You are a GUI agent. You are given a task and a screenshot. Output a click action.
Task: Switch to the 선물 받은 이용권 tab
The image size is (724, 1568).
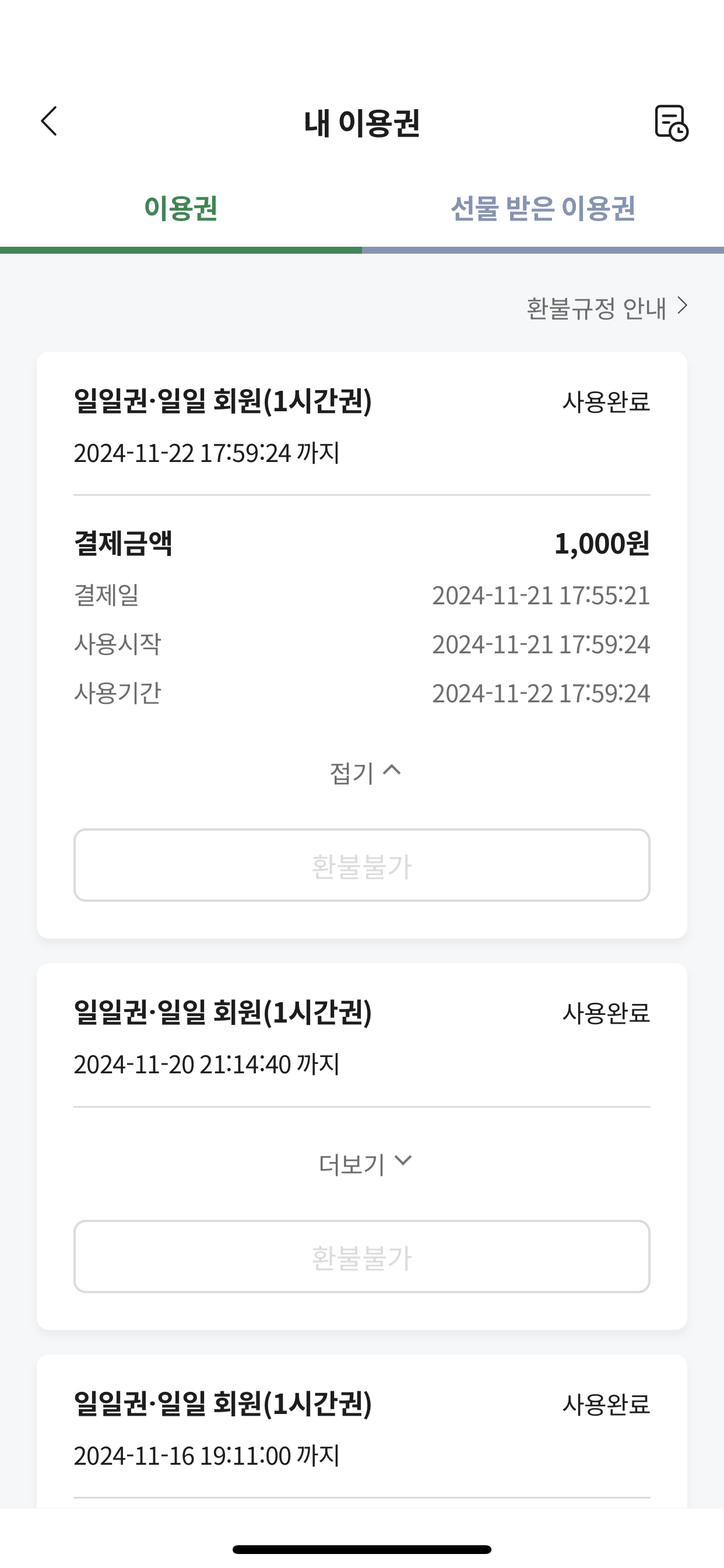(x=543, y=208)
